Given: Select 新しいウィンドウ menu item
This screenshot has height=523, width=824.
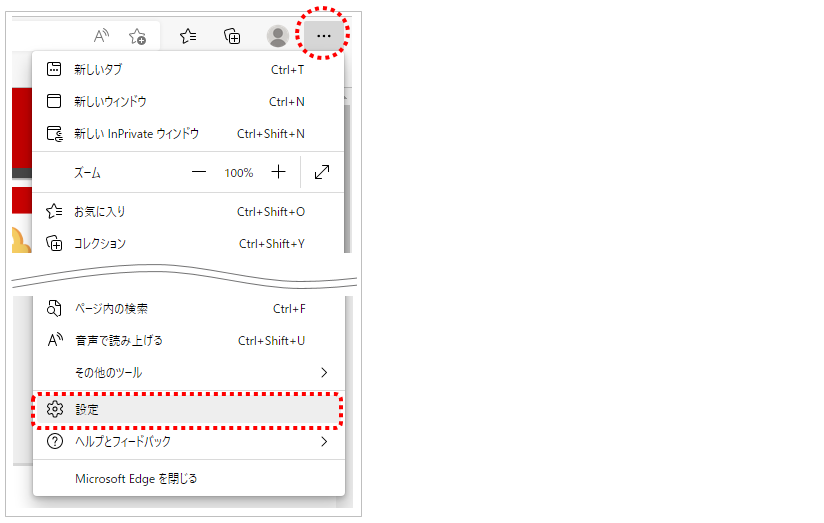Looking at the screenshot, I should (x=110, y=102).
